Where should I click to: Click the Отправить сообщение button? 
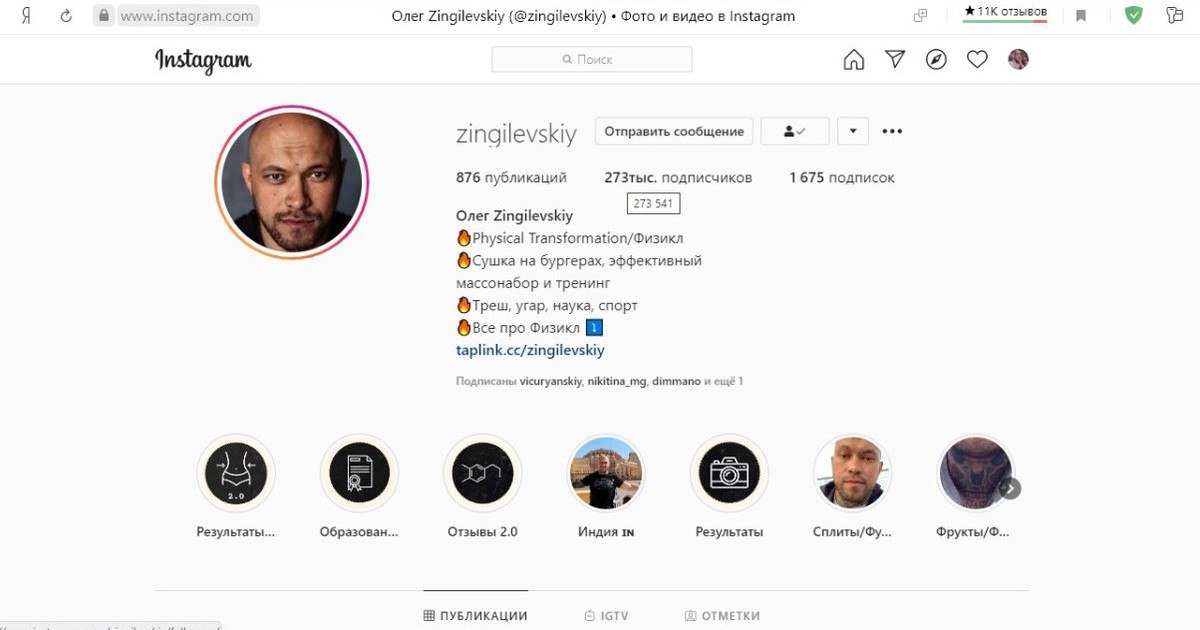(x=674, y=131)
